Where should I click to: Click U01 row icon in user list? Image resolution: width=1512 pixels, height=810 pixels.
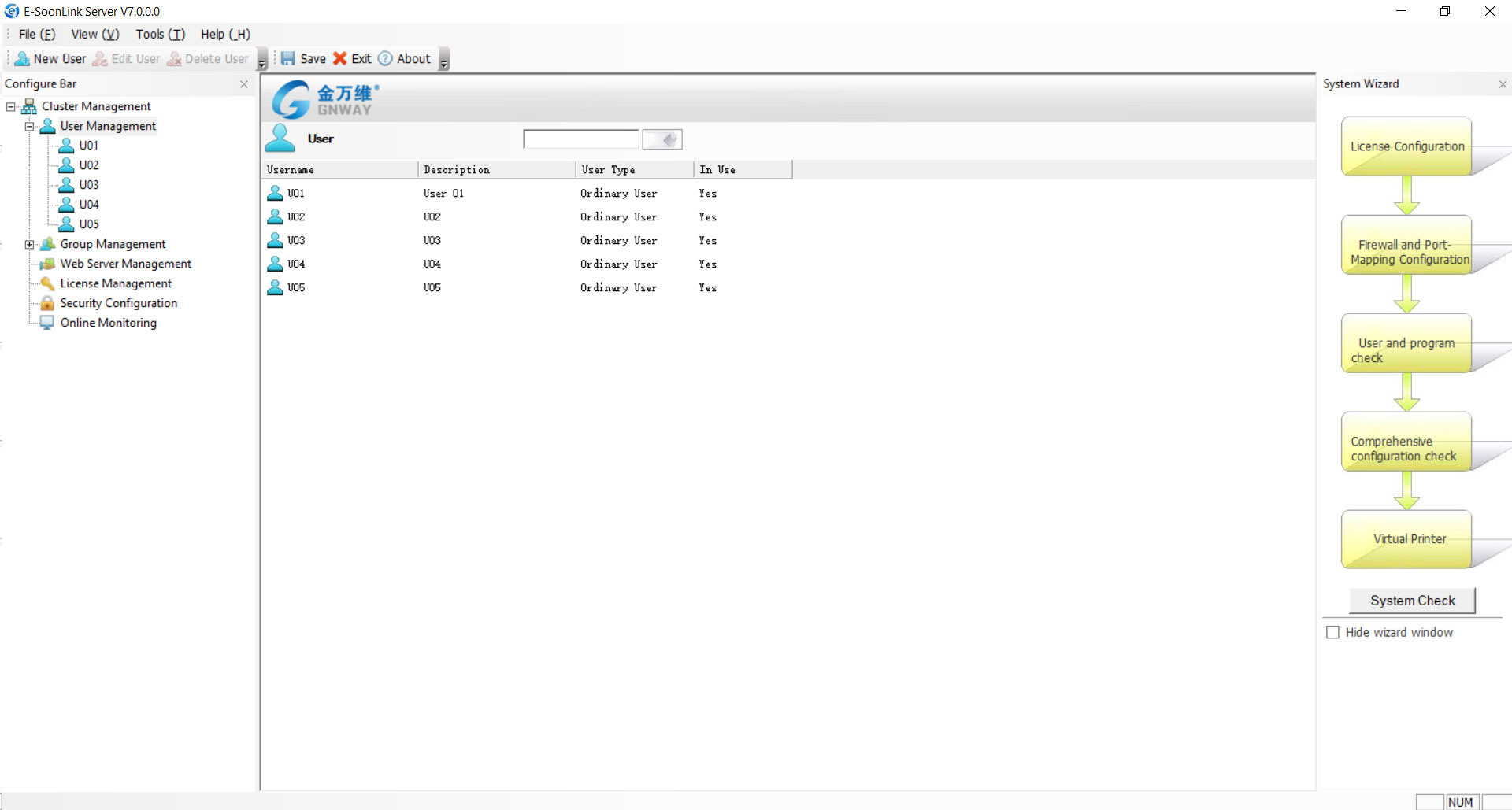click(275, 193)
